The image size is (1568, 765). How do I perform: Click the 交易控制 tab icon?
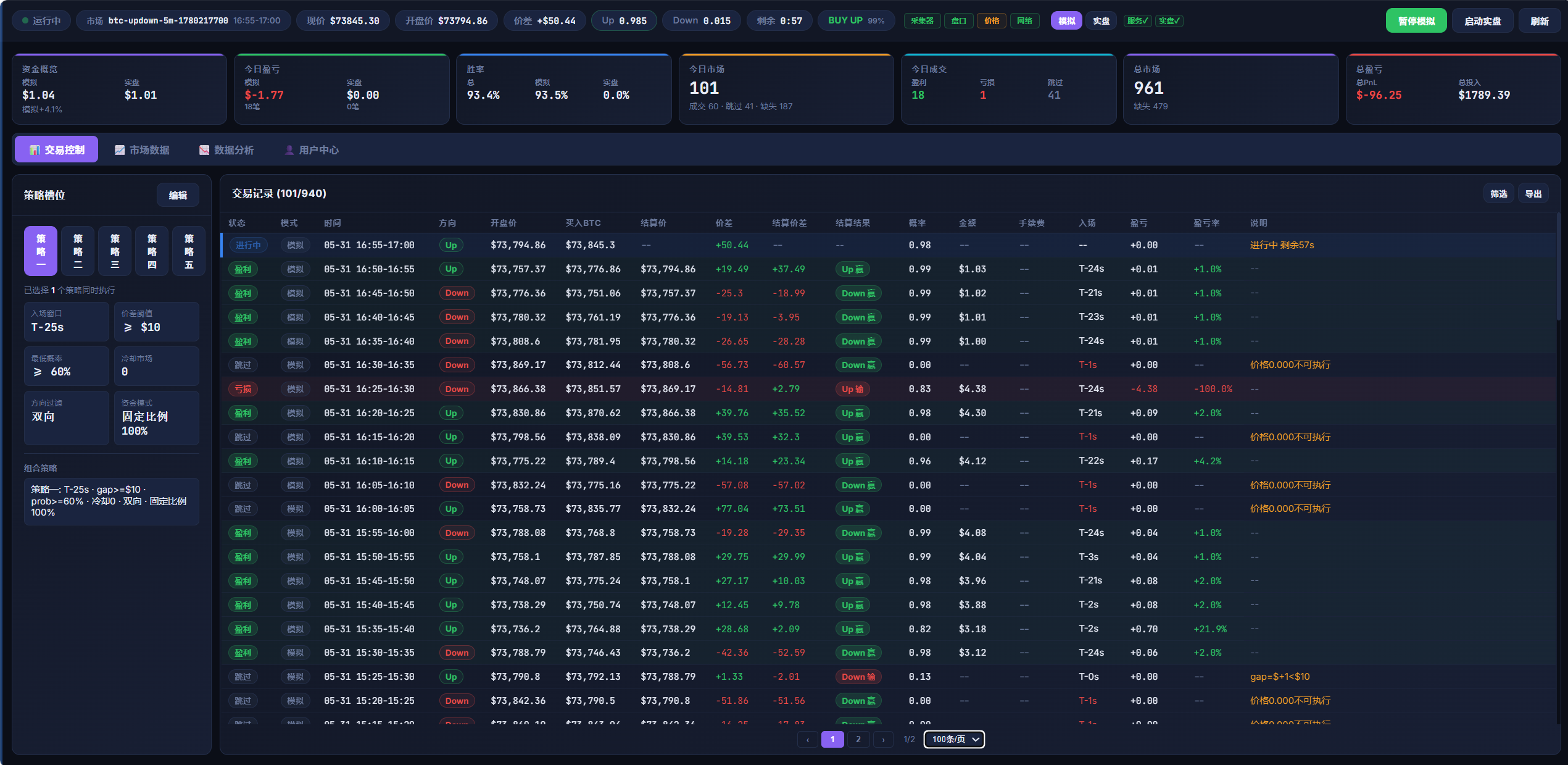[35, 150]
